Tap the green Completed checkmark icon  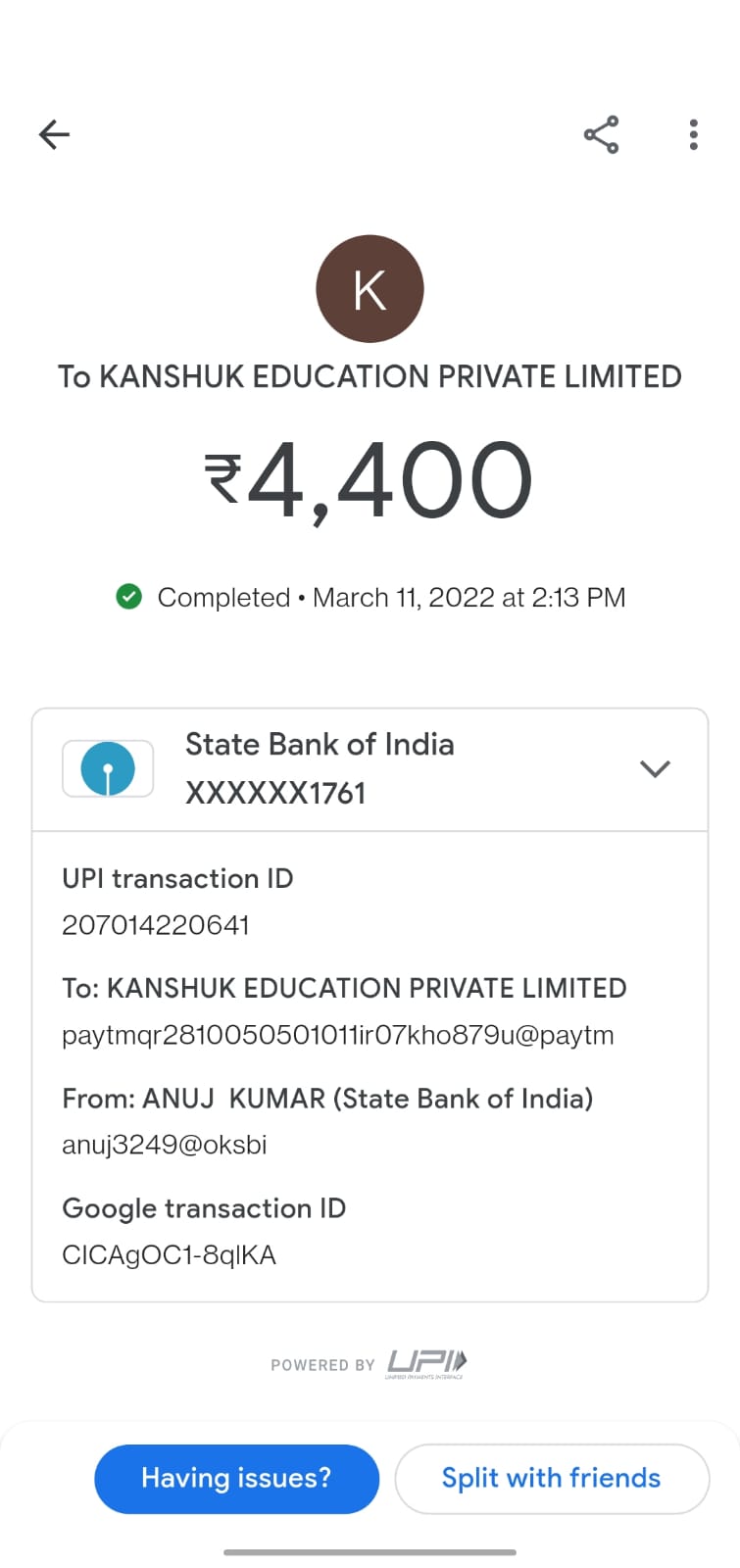click(129, 597)
